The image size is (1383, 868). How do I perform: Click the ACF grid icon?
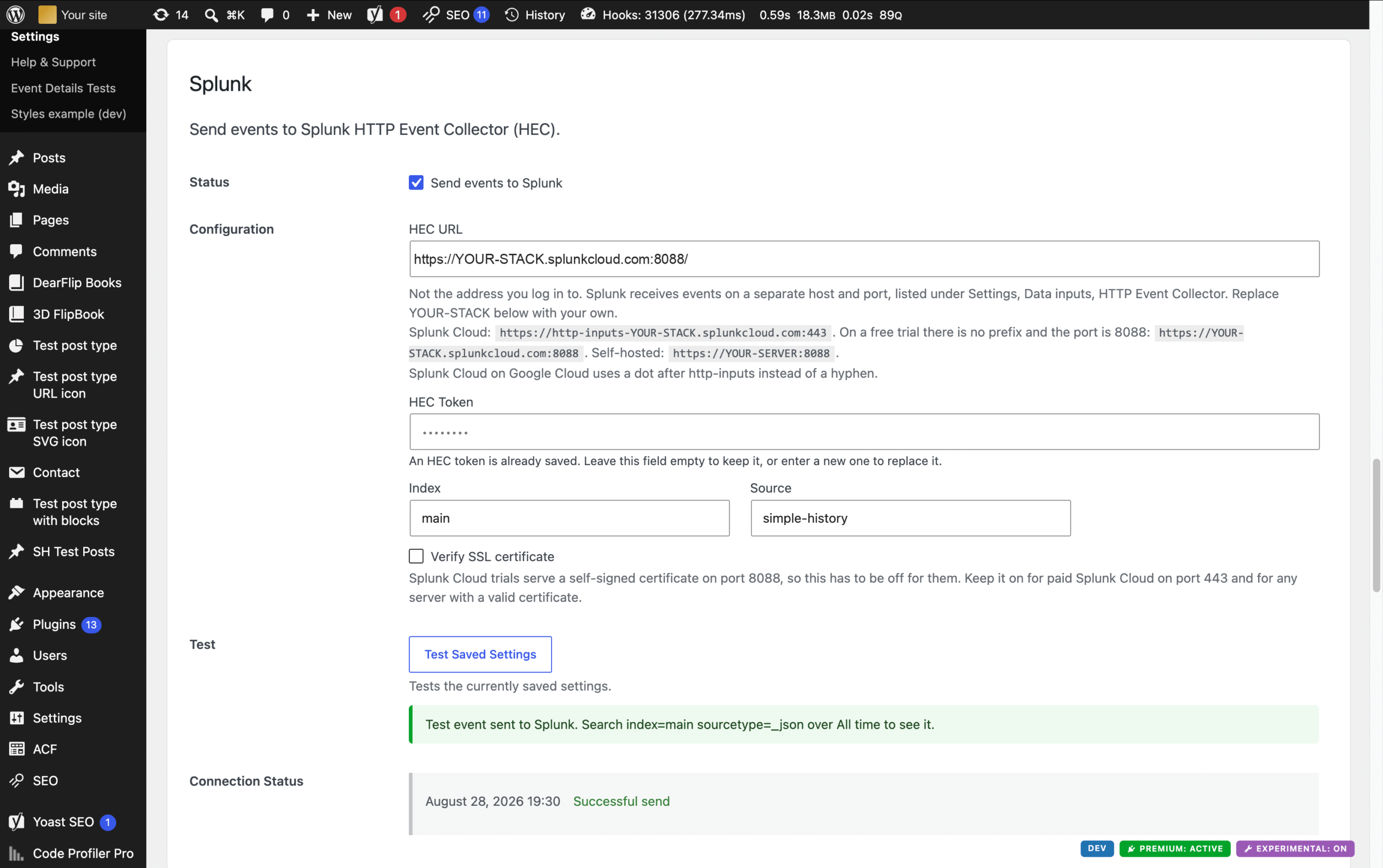coord(17,749)
